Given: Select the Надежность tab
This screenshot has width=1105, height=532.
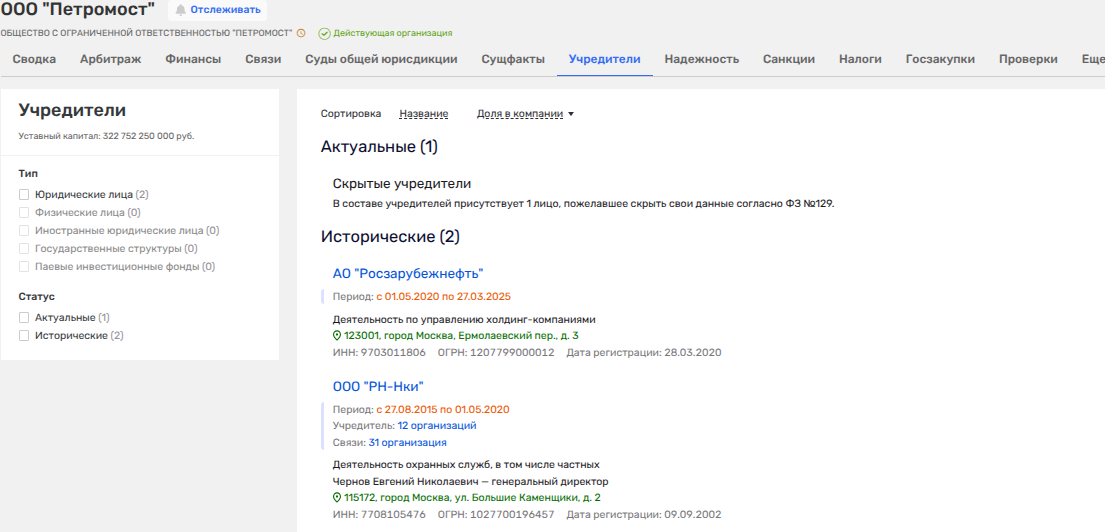Looking at the screenshot, I should 701,59.
